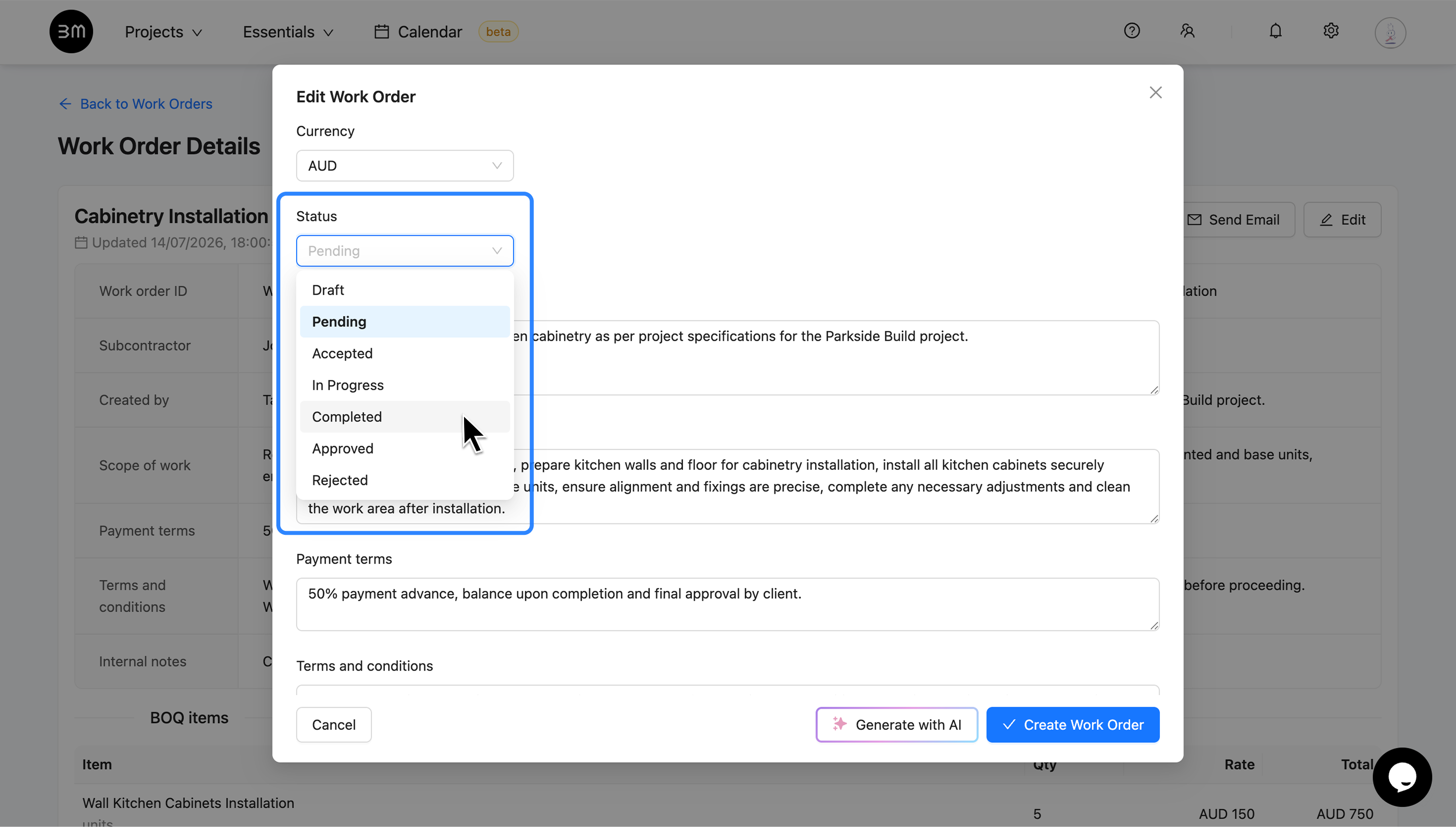Click the 3m logo icon
Viewport: 1456px width, 827px height.
(71, 32)
